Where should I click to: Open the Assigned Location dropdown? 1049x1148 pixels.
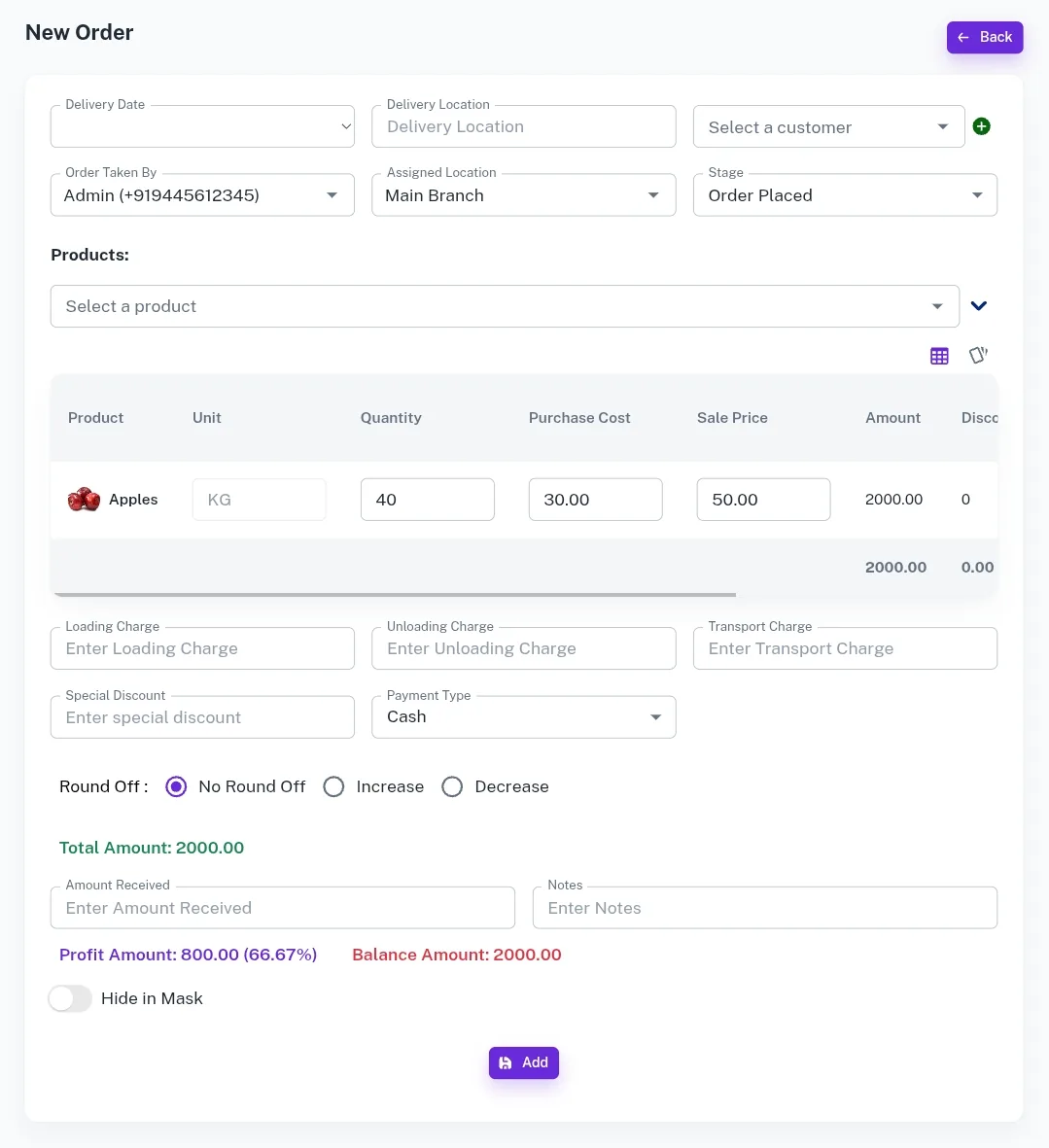[x=523, y=194]
